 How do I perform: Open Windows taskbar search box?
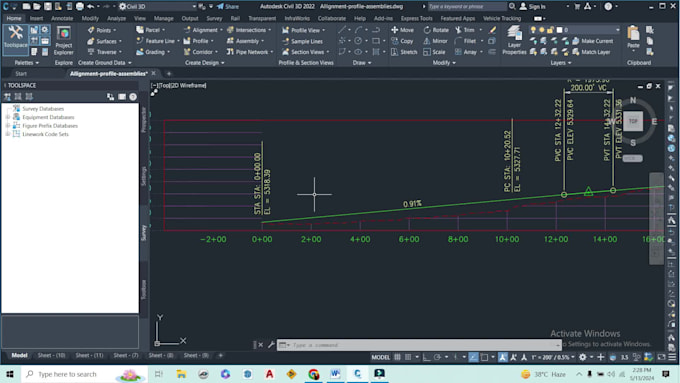85,374
